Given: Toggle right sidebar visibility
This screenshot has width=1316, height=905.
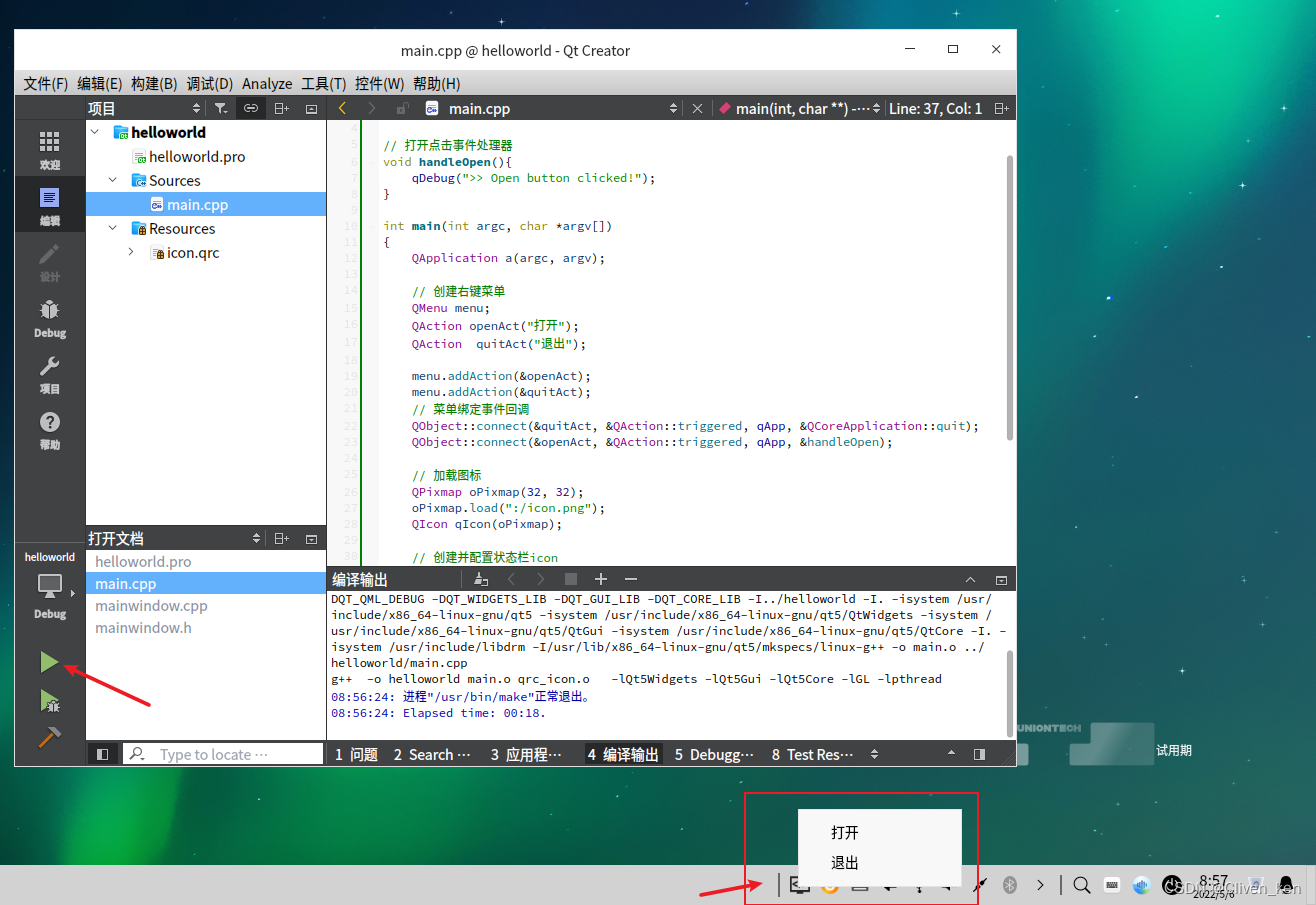Looking at the screenshot, I should coord(979,754).
